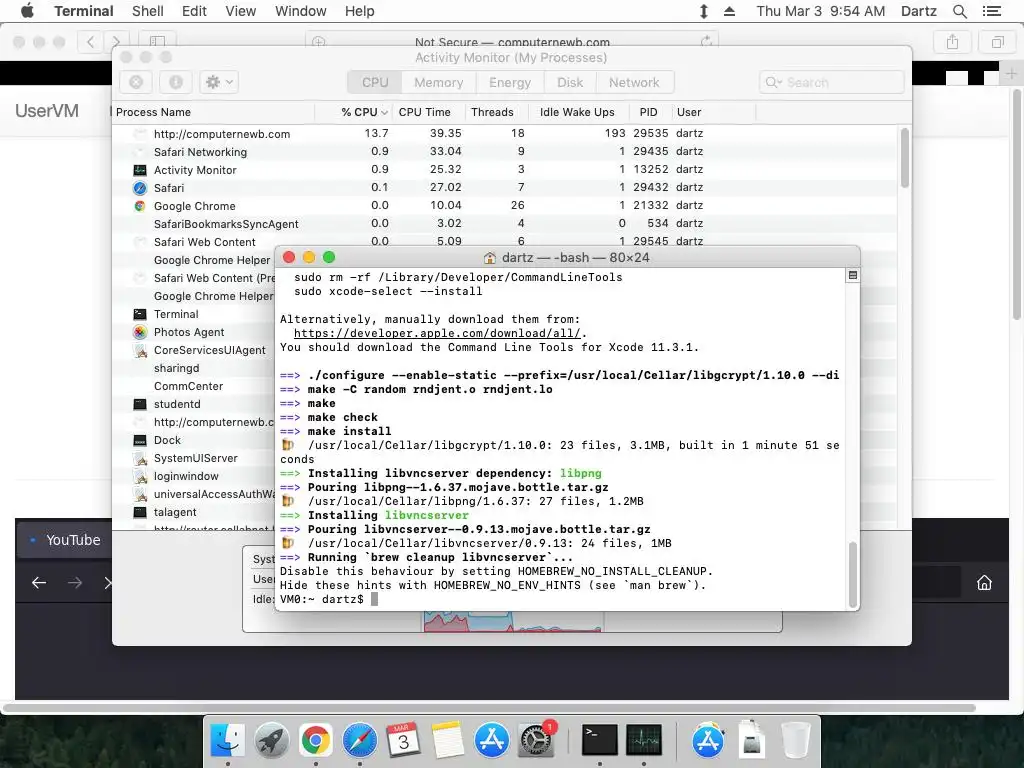
Task: Click the Safari address bar
Action: 512,42
